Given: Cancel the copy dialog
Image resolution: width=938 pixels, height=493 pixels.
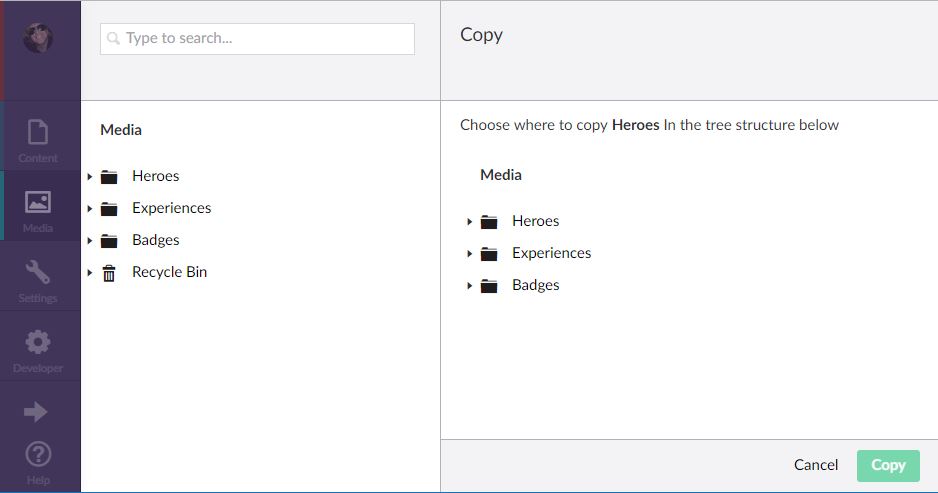Looking at the screenshot, I should [816, 465].
